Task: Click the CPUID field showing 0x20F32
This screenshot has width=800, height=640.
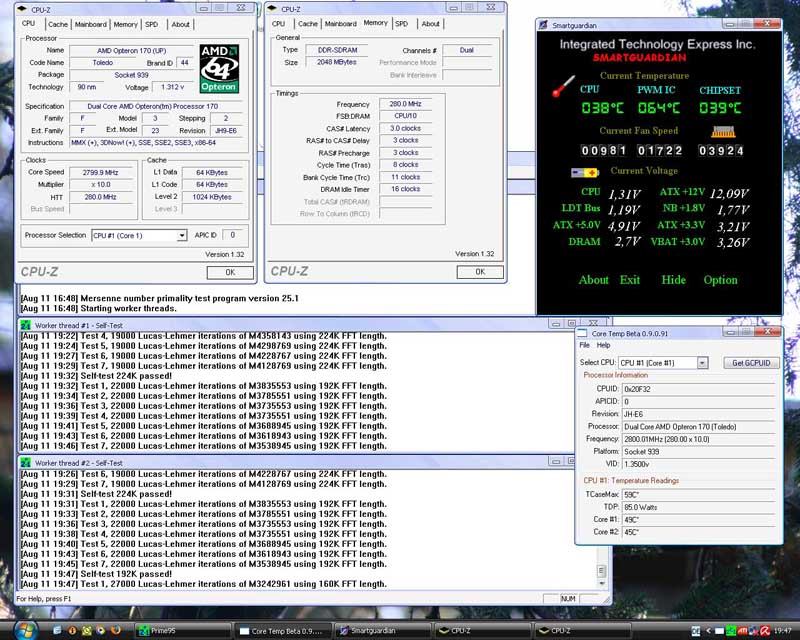Action: (698, 389)
